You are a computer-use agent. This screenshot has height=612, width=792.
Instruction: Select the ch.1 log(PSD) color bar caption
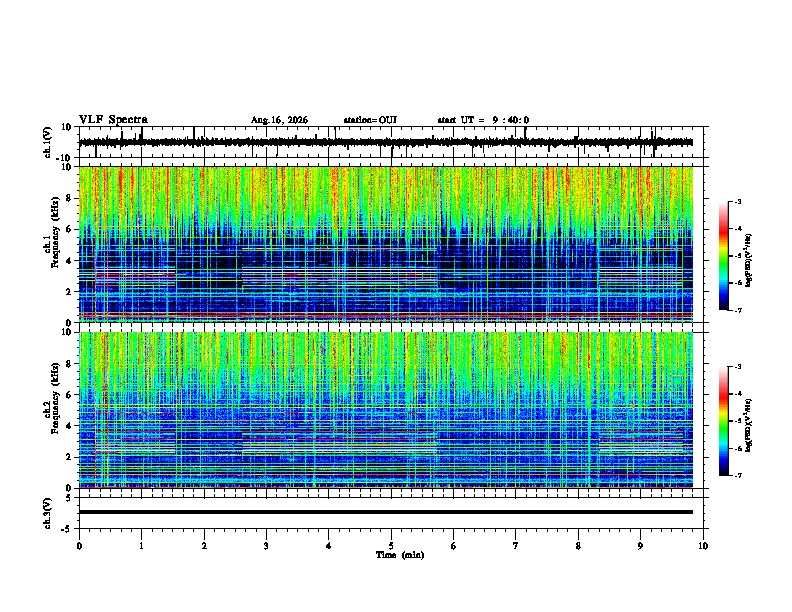[x=749, y=260]
